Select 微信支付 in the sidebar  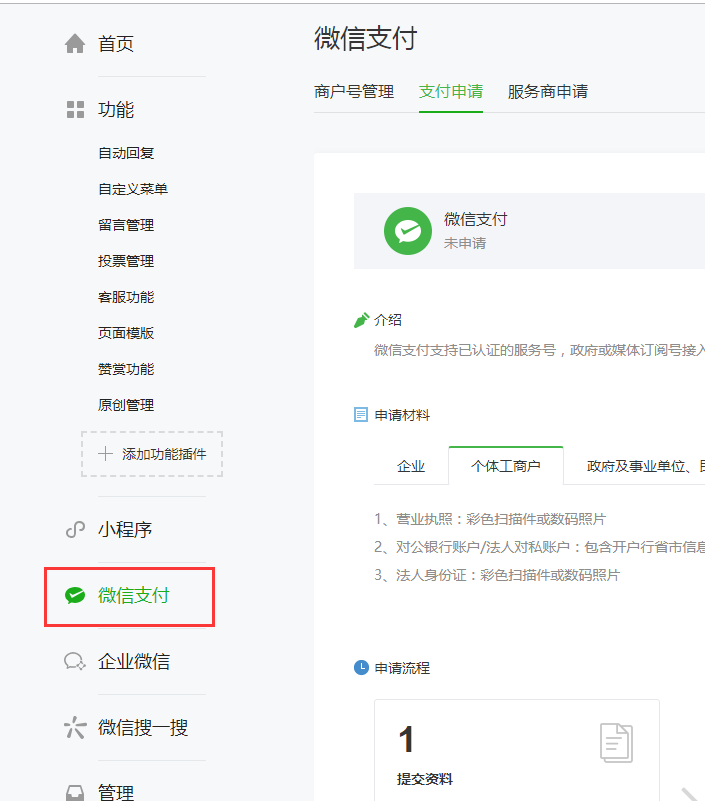[x=133, y=596]
